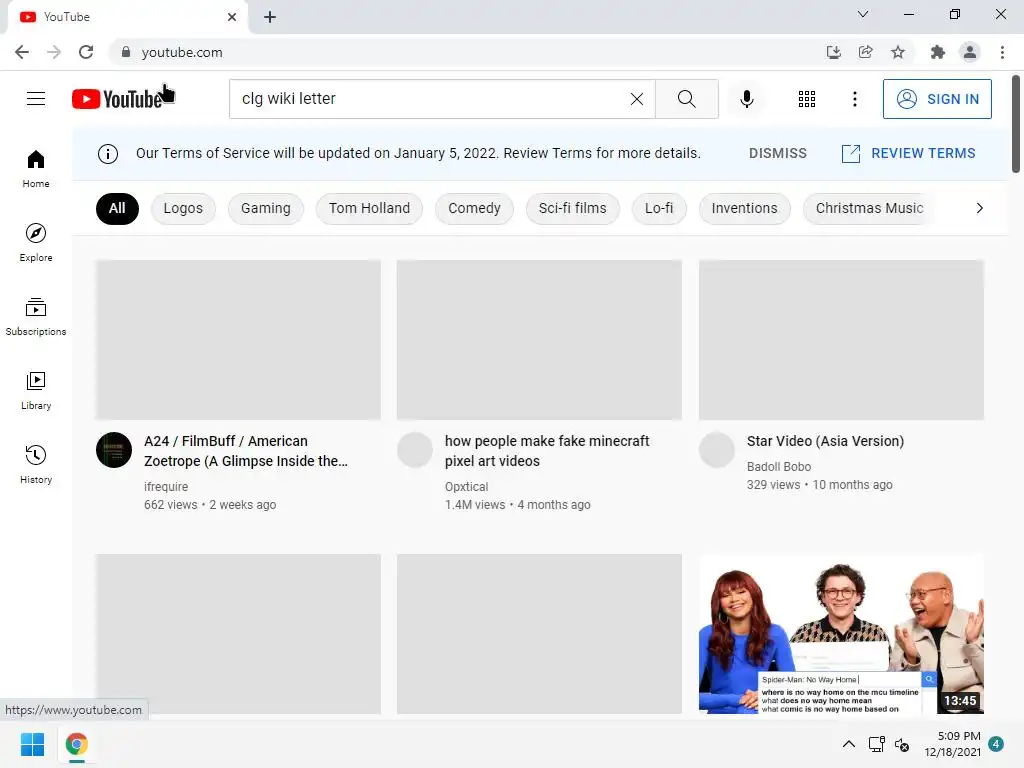Clear the search box text

tap(637, 99)
